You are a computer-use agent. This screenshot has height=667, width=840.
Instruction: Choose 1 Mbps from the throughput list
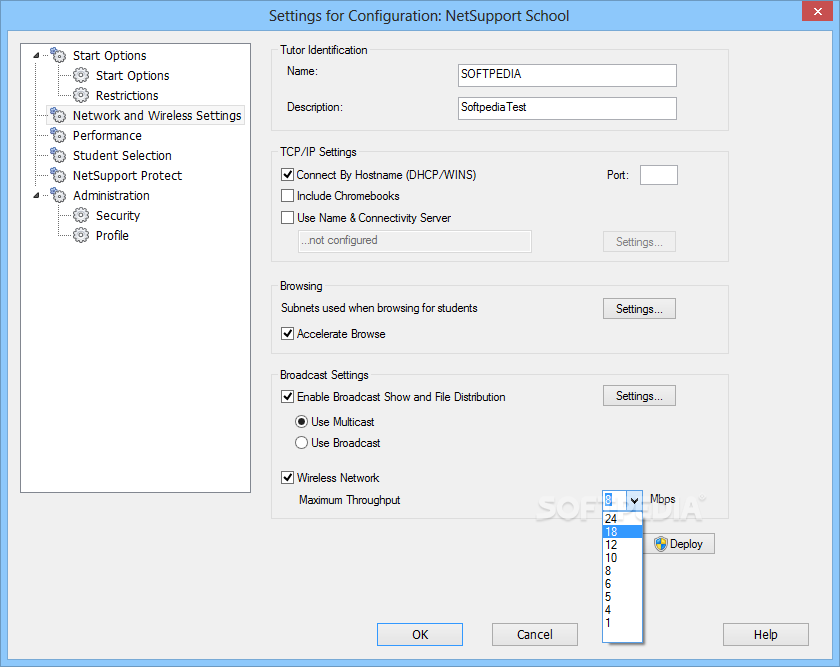click(622, 623)
